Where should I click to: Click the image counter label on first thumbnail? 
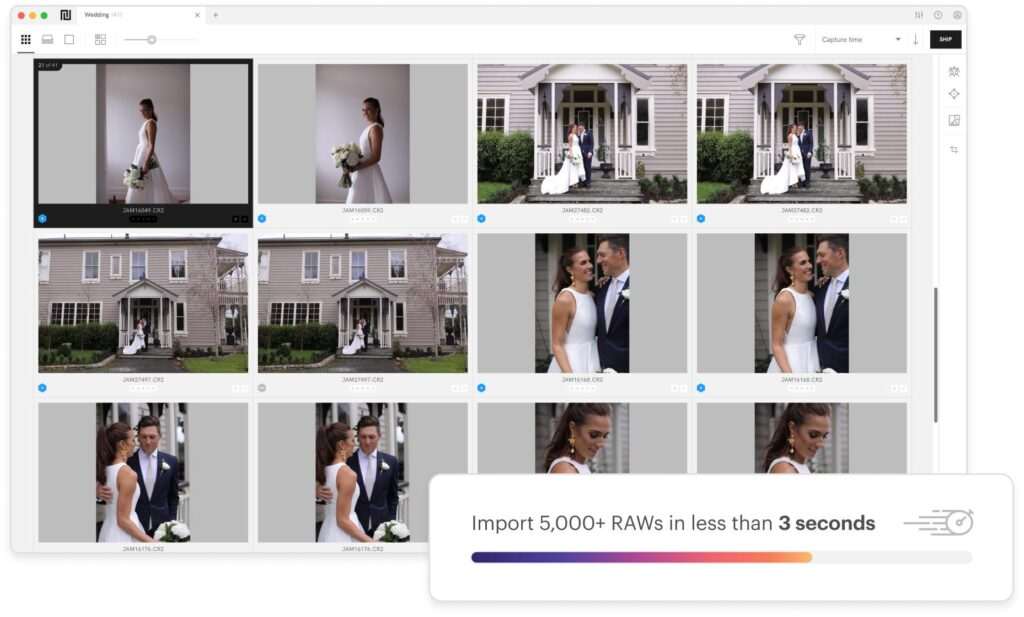click(x=49, y=66)
